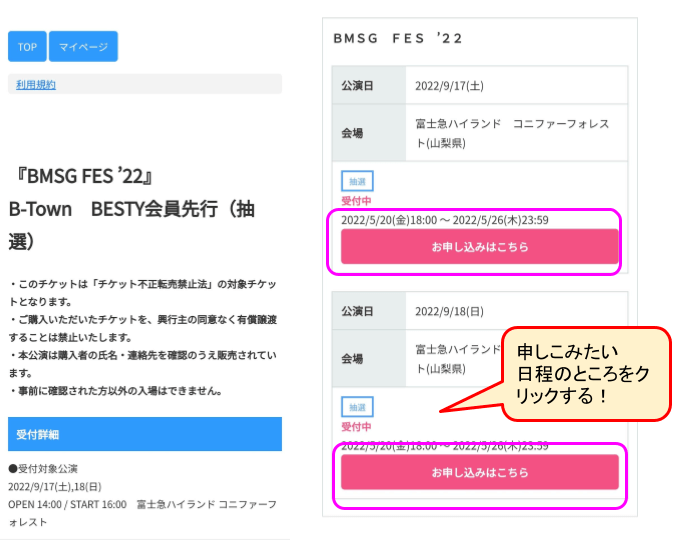Click the OPEN 14:00 / START 16:00 line
Viewport: 686px width, 540px height.
(x=142, y=513)
